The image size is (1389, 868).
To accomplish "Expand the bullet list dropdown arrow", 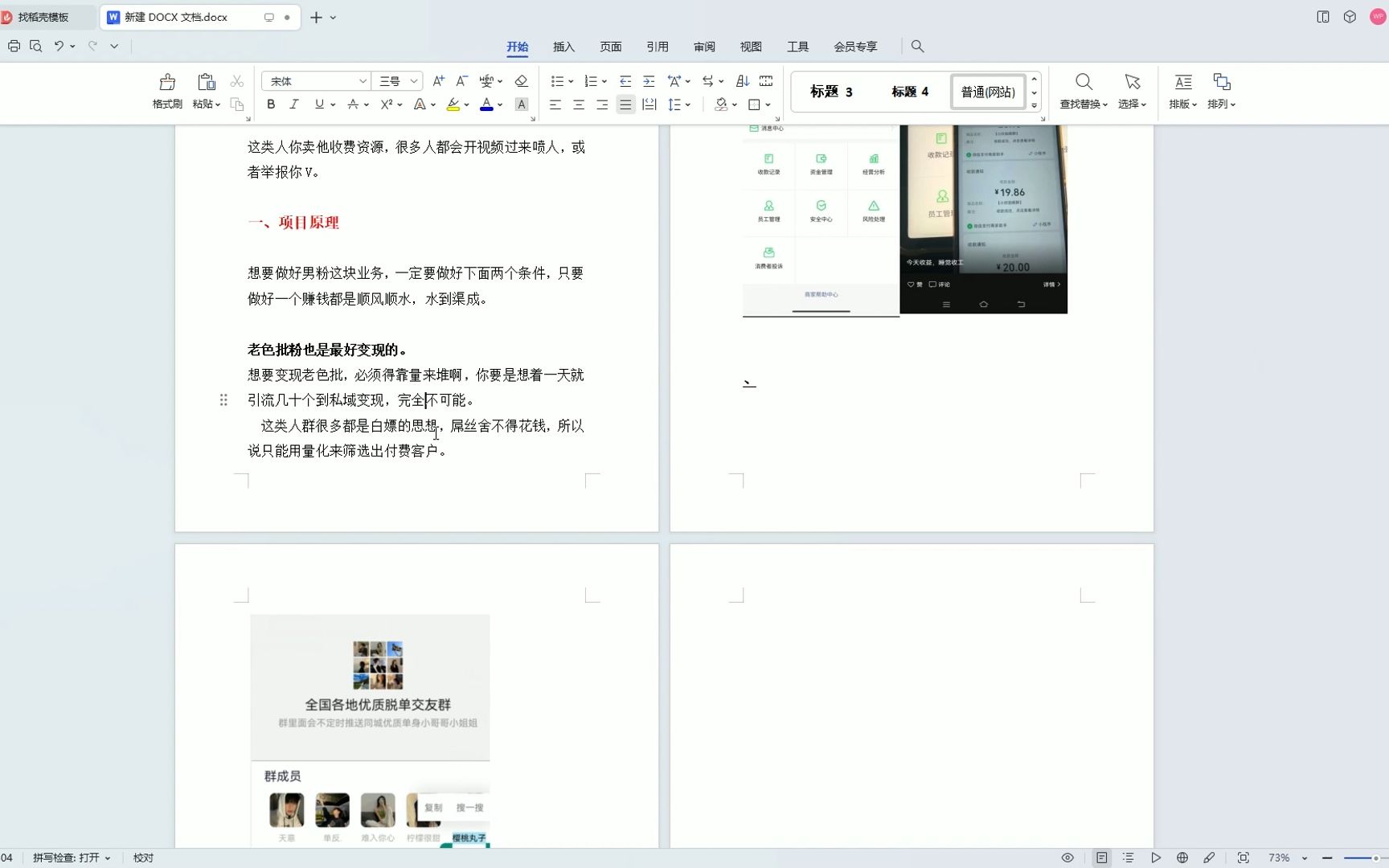I will [571, 81].
